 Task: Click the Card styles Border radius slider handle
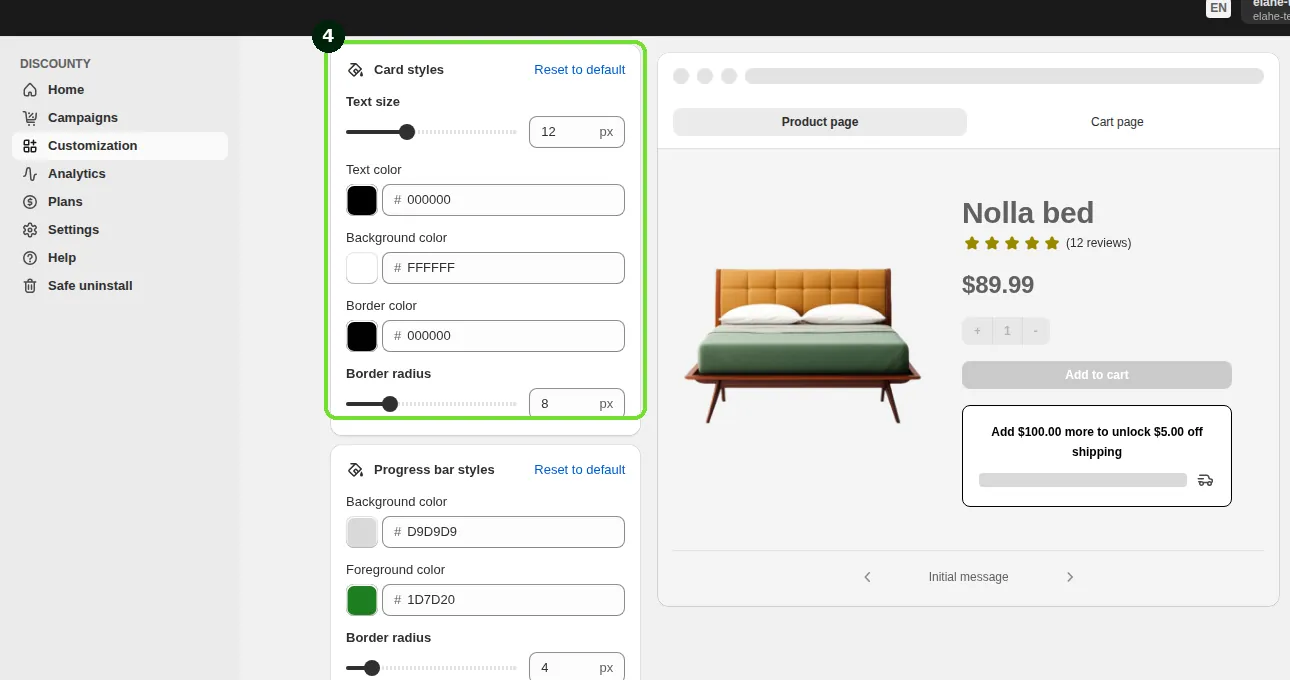point(390,404)
